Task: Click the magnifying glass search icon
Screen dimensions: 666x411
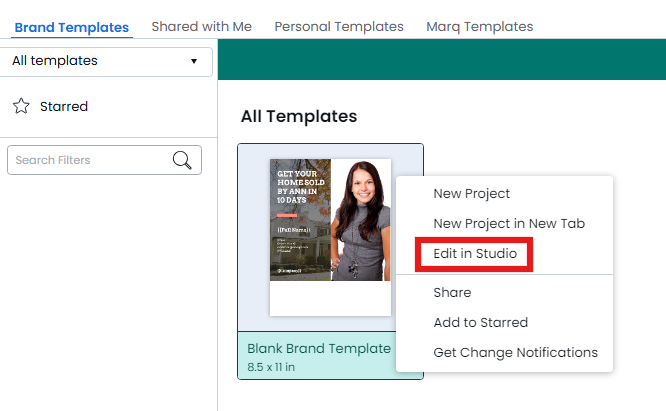Action: [182, 160]
